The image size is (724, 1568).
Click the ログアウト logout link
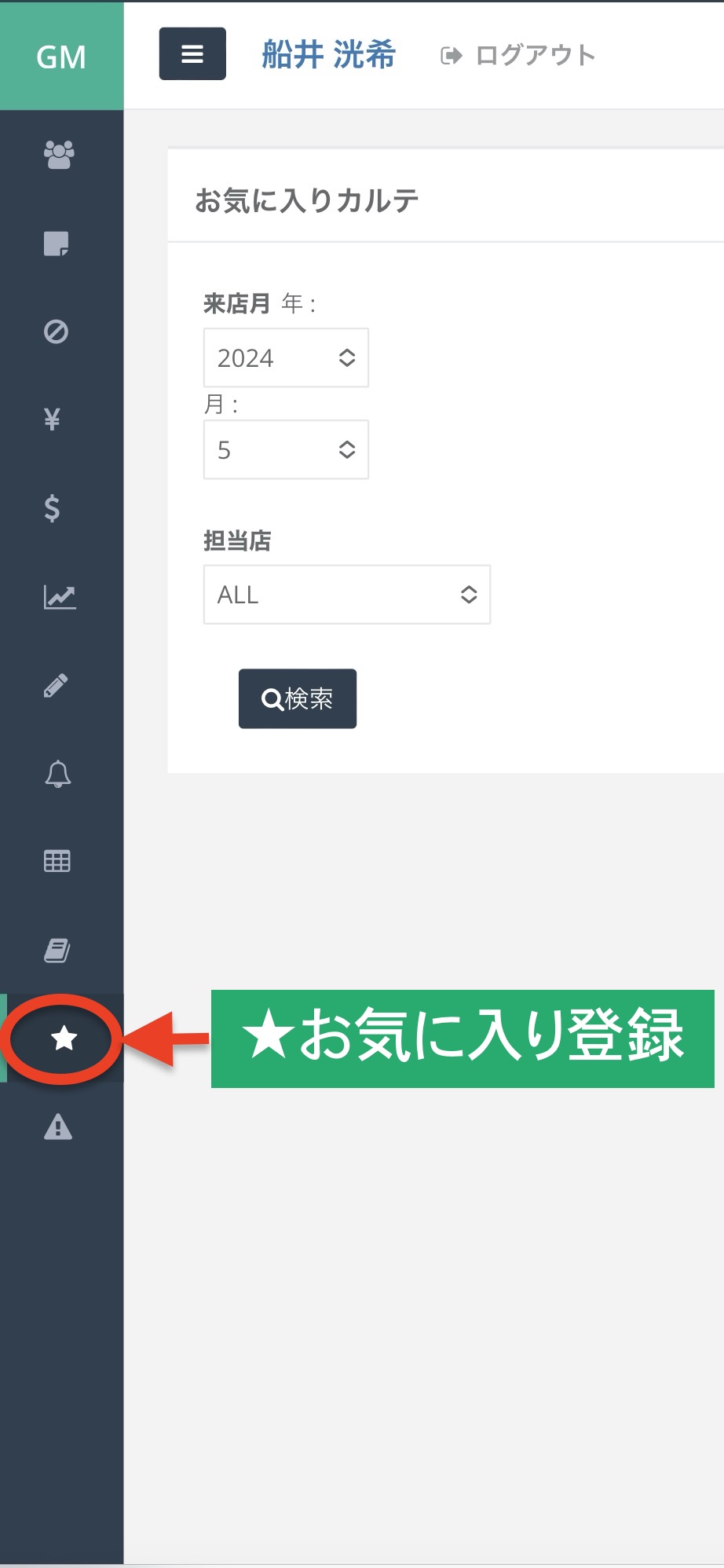coord(518,56)
